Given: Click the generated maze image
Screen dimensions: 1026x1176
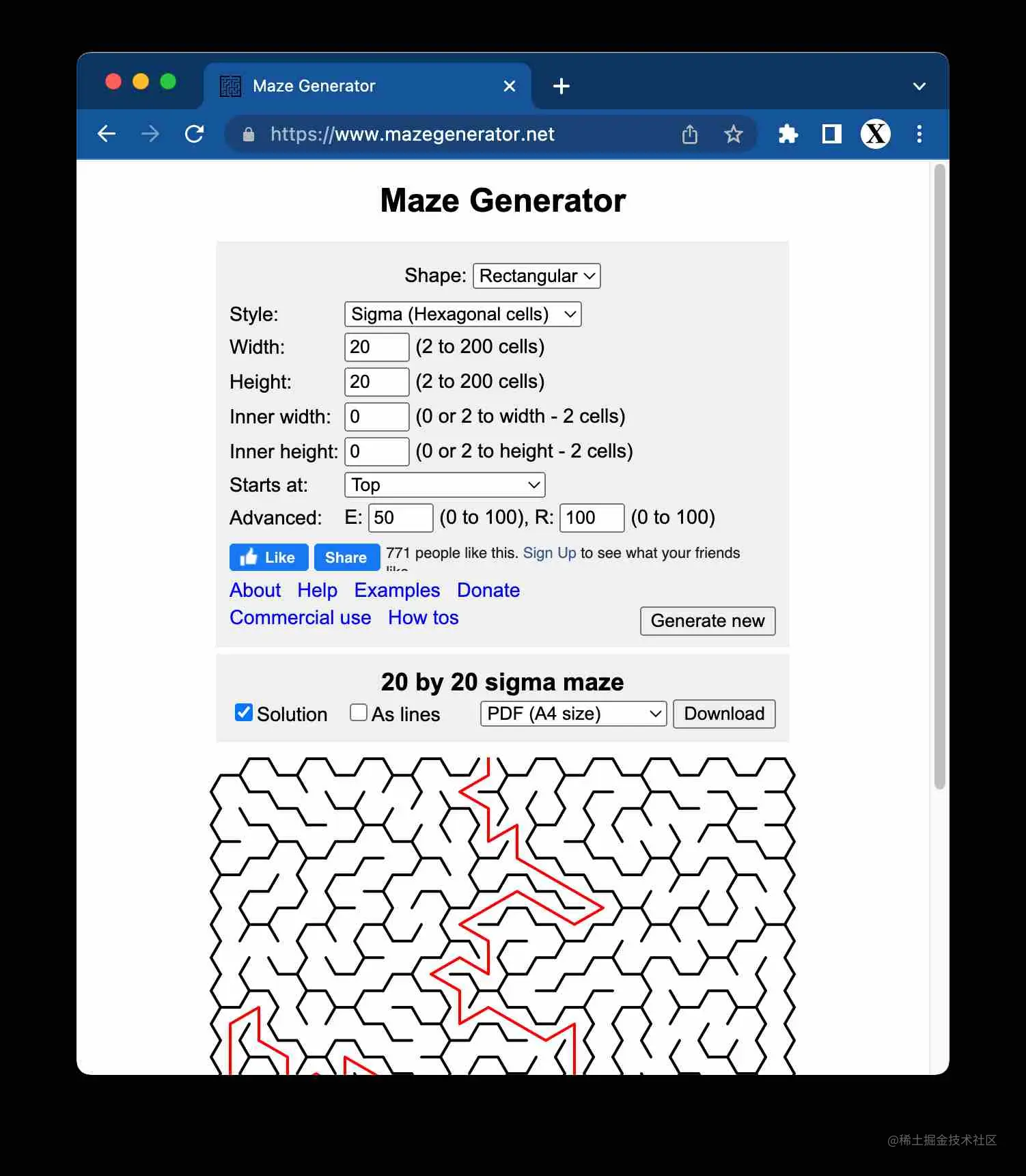Looking at the screenshot, I should click(503, 915).
